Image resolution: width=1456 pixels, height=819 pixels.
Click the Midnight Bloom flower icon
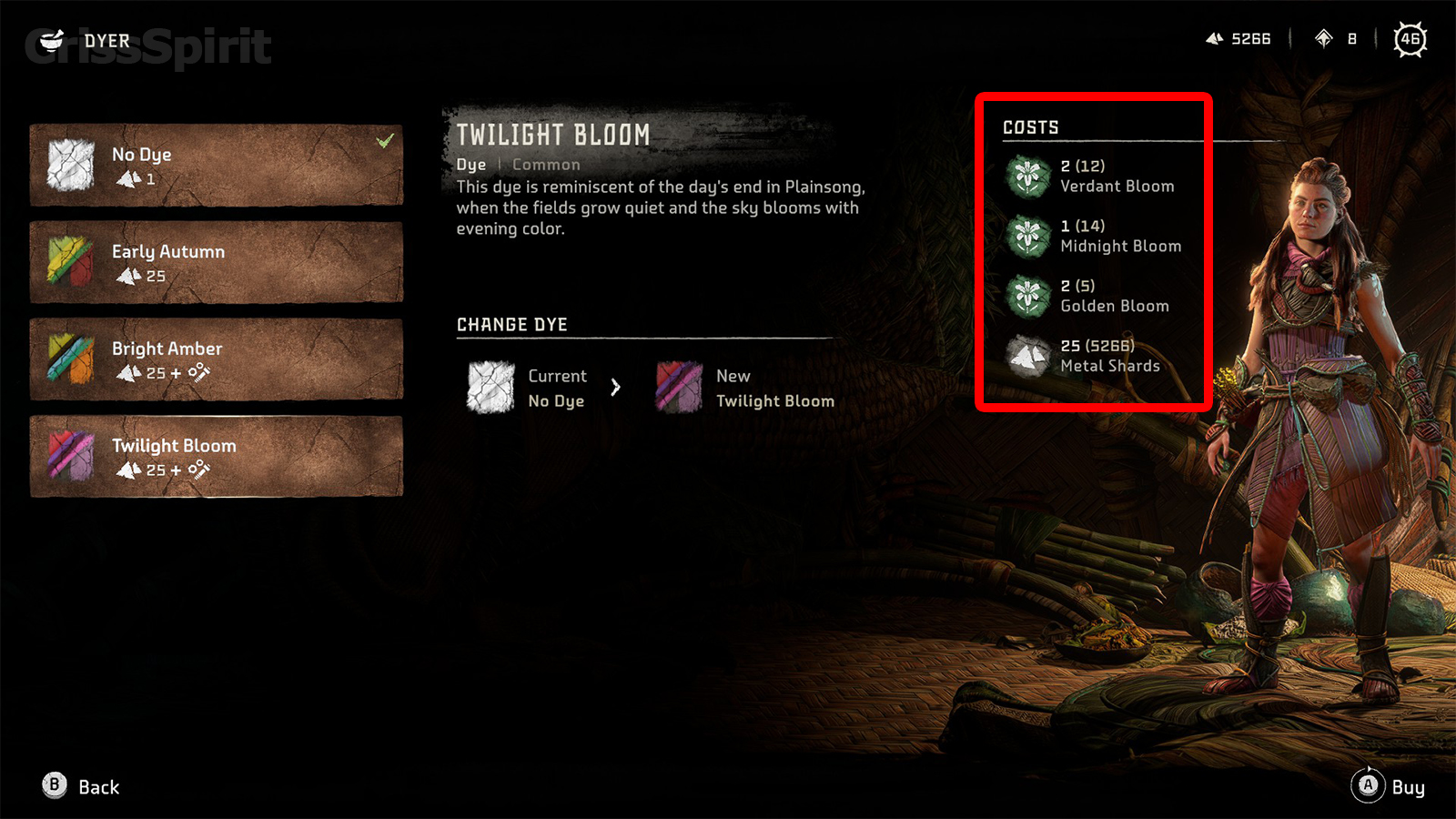click(x=1028, y=236)
